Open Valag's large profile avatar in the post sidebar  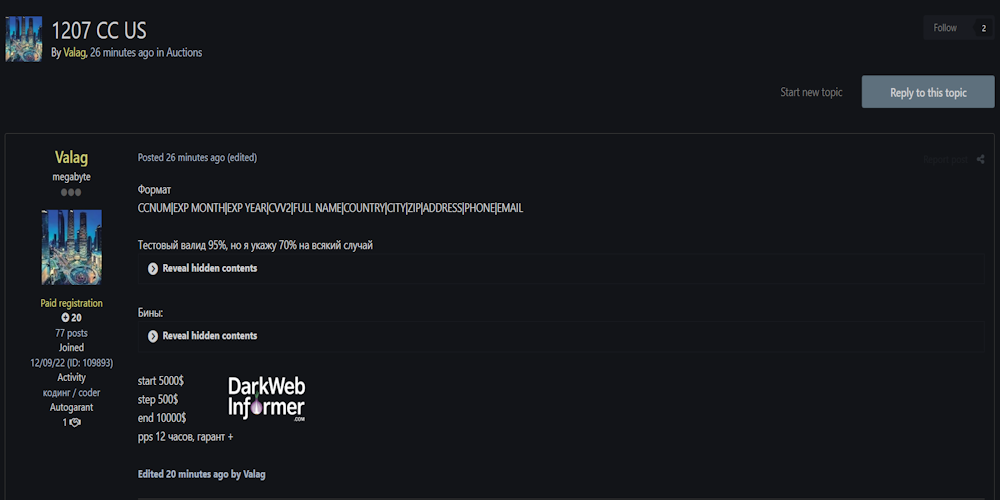point(71,247)
